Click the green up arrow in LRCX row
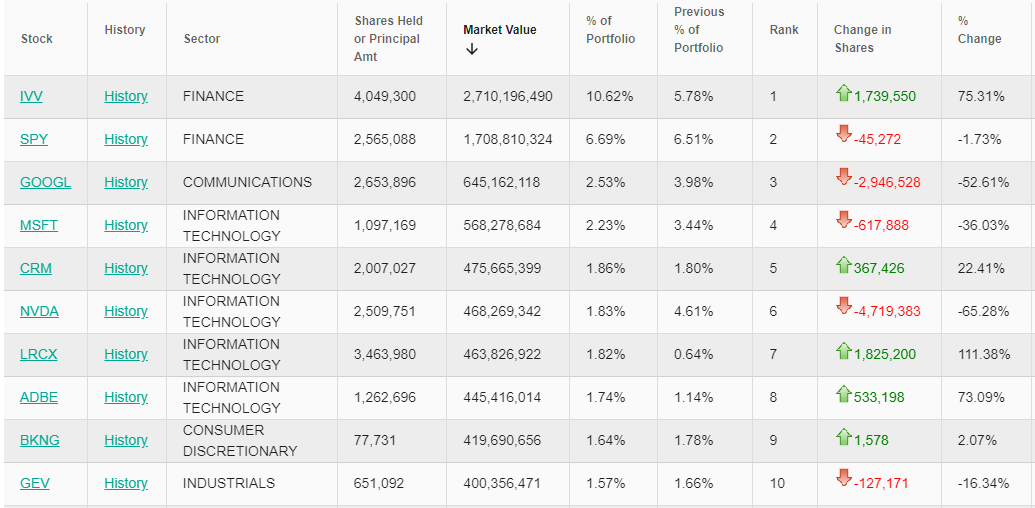This screenshot has width=1035, height=508. coord(843,351)
